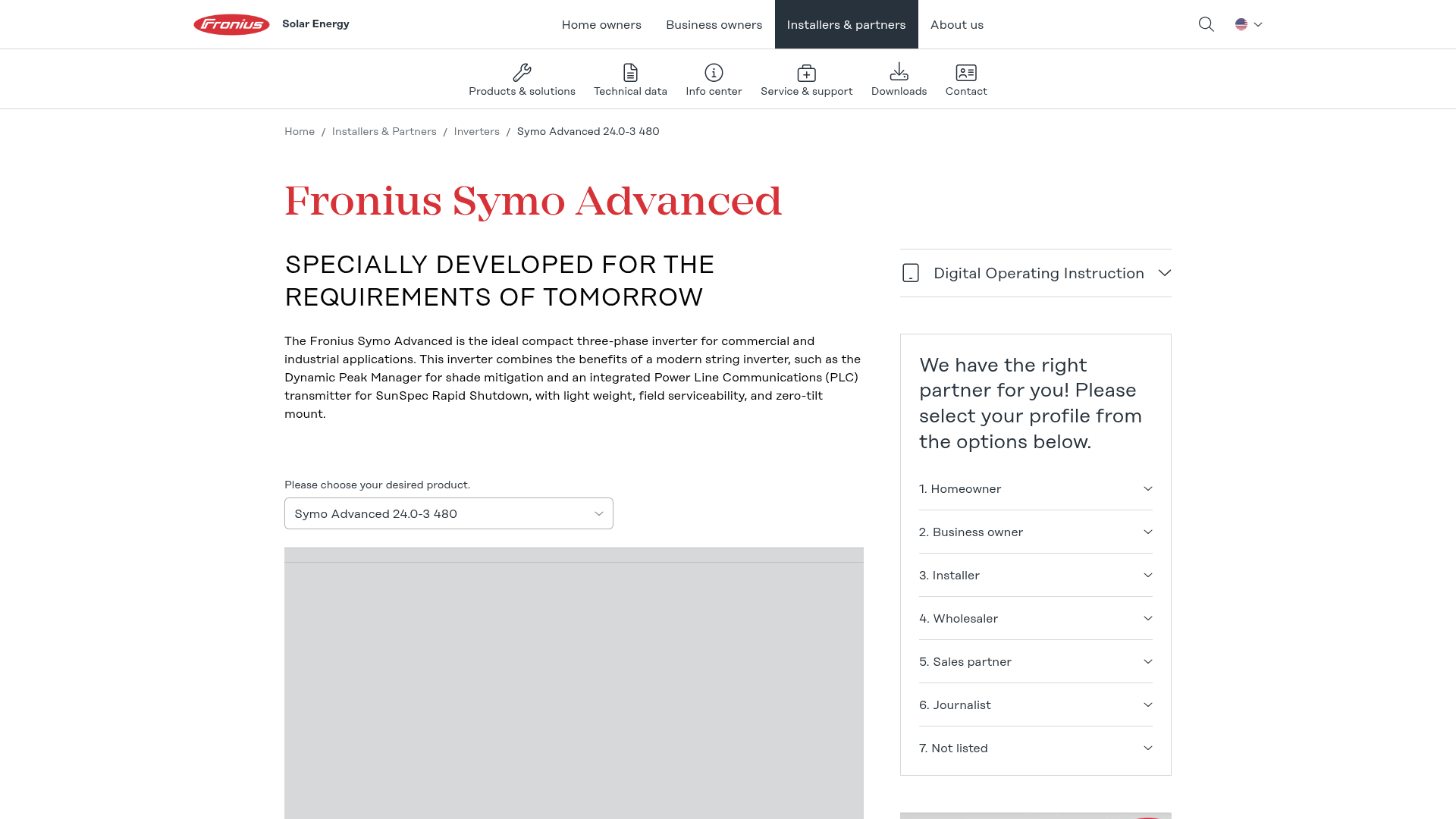Open the Service & support kit icon
Image resolution: width=1456 pixels, height=819 pixels.
click(806, 73)
